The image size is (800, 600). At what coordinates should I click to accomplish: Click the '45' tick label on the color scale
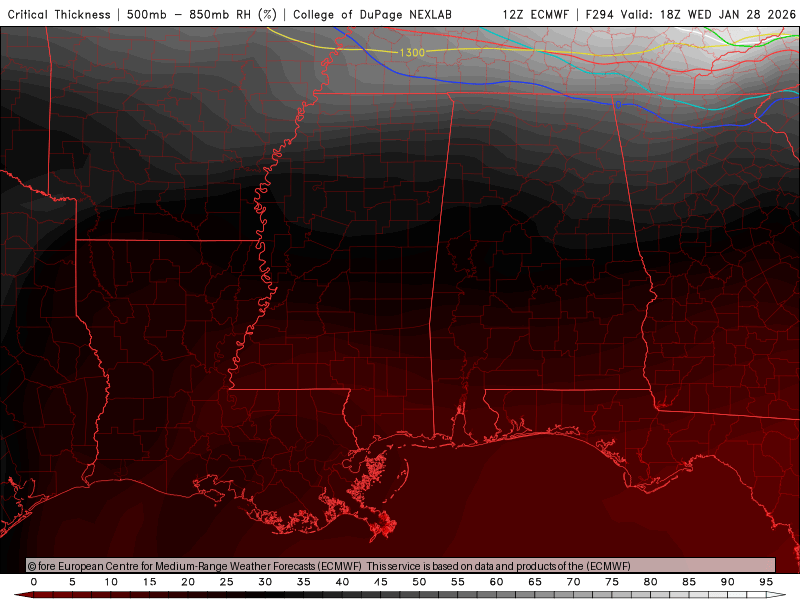click(x=381, y=582)
